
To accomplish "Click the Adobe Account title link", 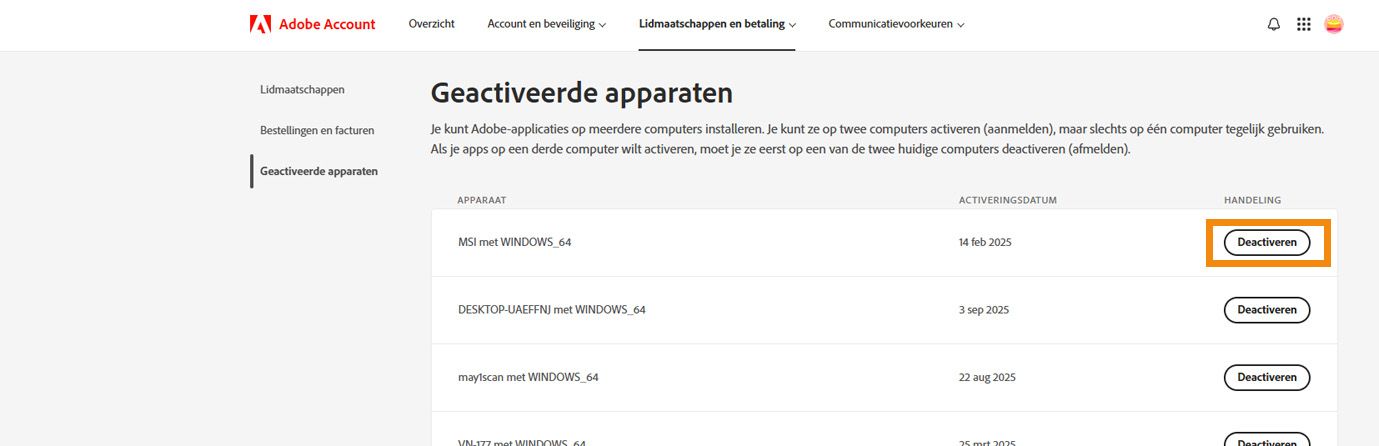I will [328, 24].
